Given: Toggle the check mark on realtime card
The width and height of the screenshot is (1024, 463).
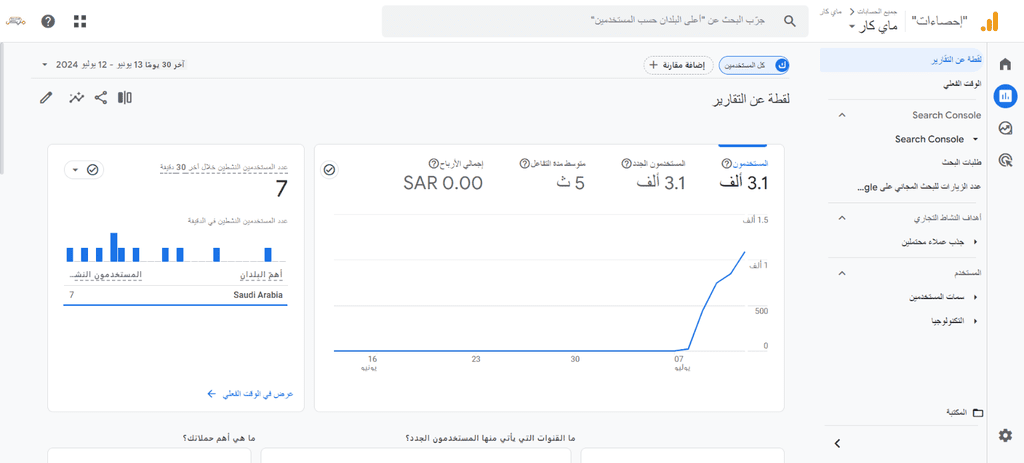Looking at the screenshot, I should 92,170.
